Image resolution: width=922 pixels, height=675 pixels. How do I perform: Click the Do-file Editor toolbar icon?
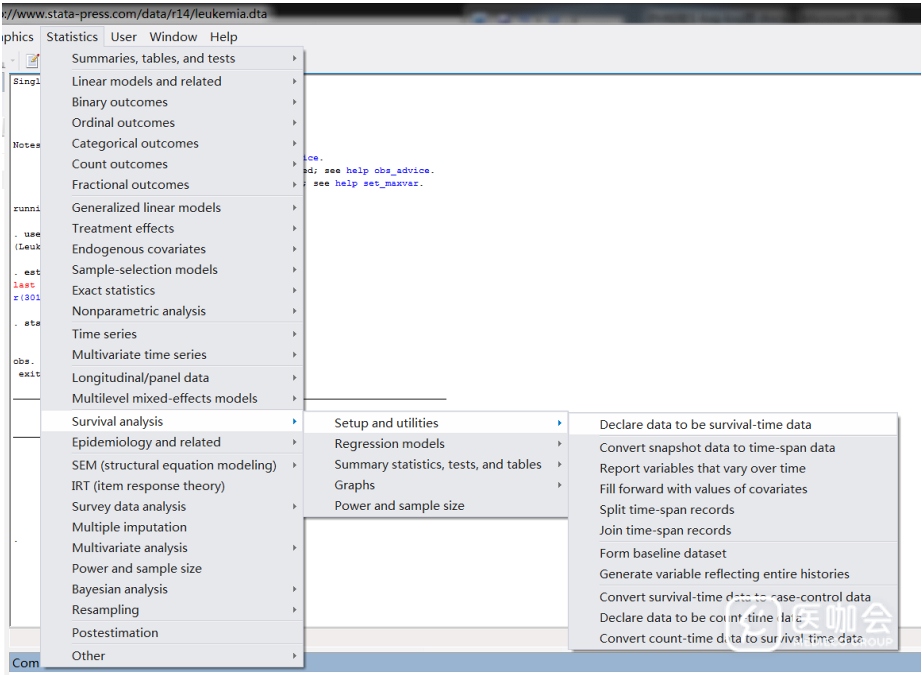(x=32, y=61)
